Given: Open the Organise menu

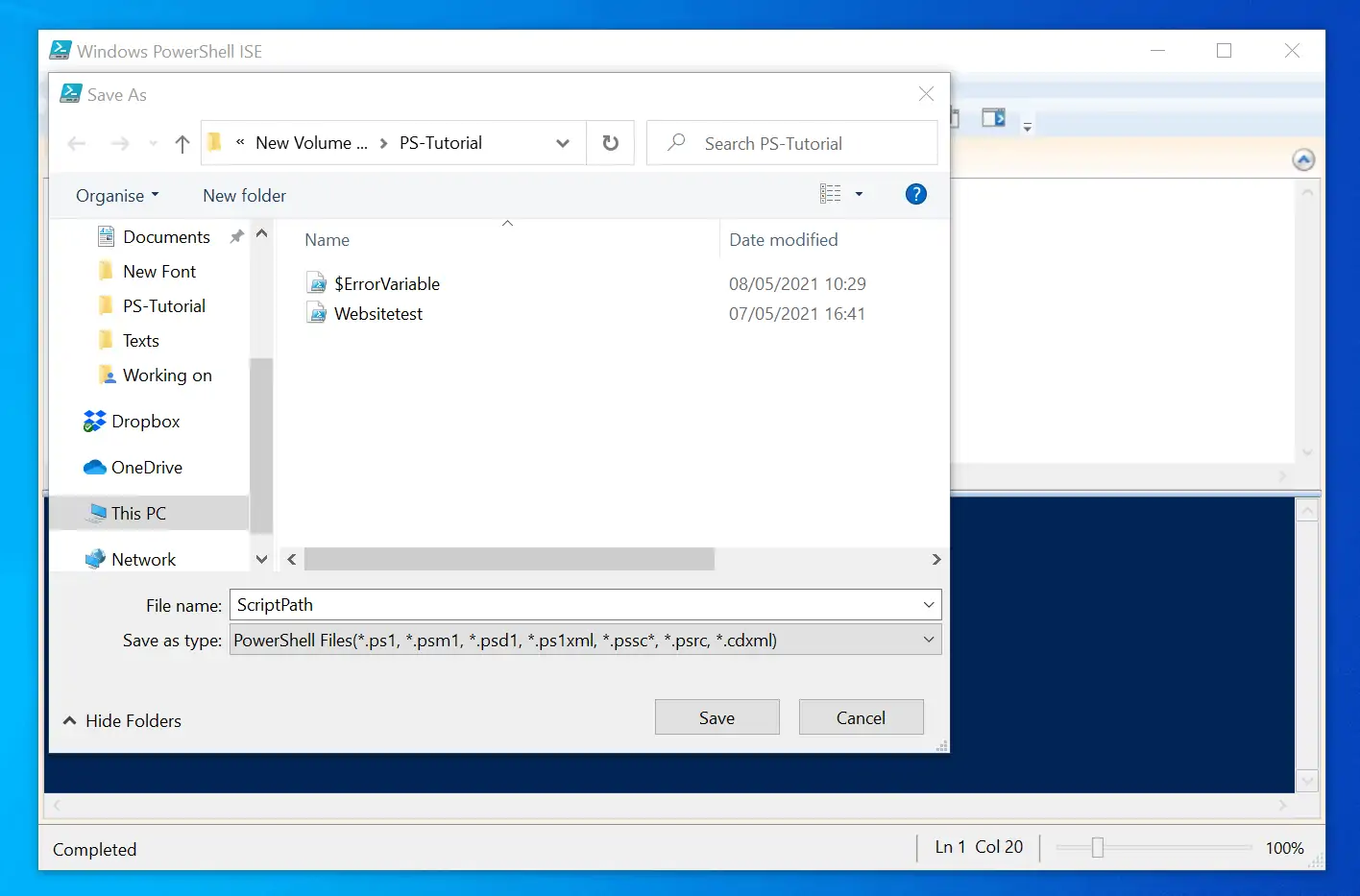Looking at the screenshot, I should pyautogui.click(x=117, y=196).
